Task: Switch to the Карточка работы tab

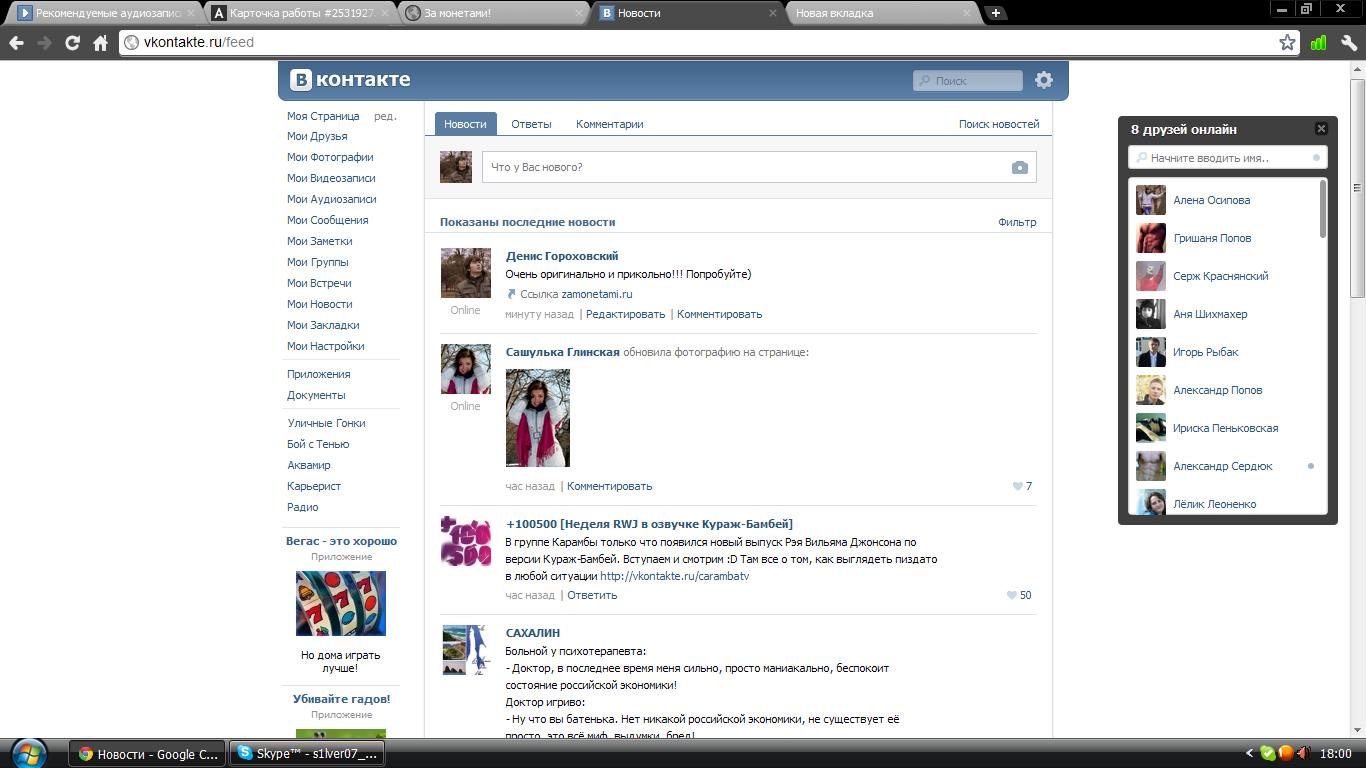Action: point(300,13)
